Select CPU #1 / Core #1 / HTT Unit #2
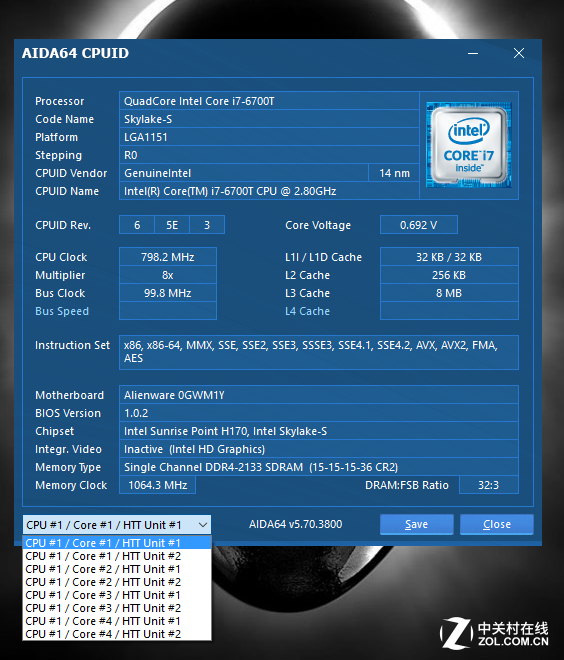The height and width of the screenshot is (660, 564). pyautogui.click(x=117, y=556)
